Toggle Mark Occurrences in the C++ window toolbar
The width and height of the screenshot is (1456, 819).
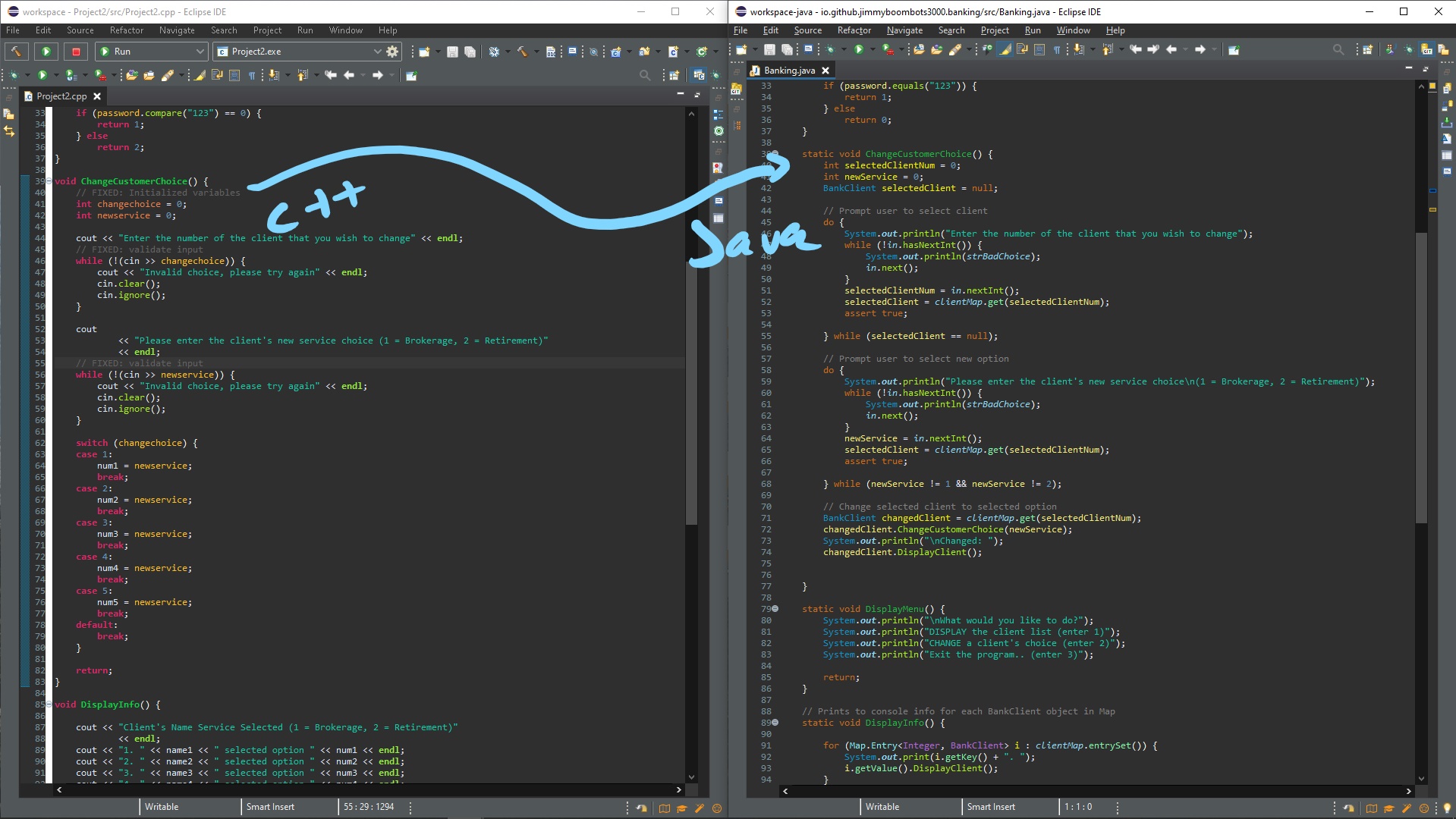click(x=200, y=75)
